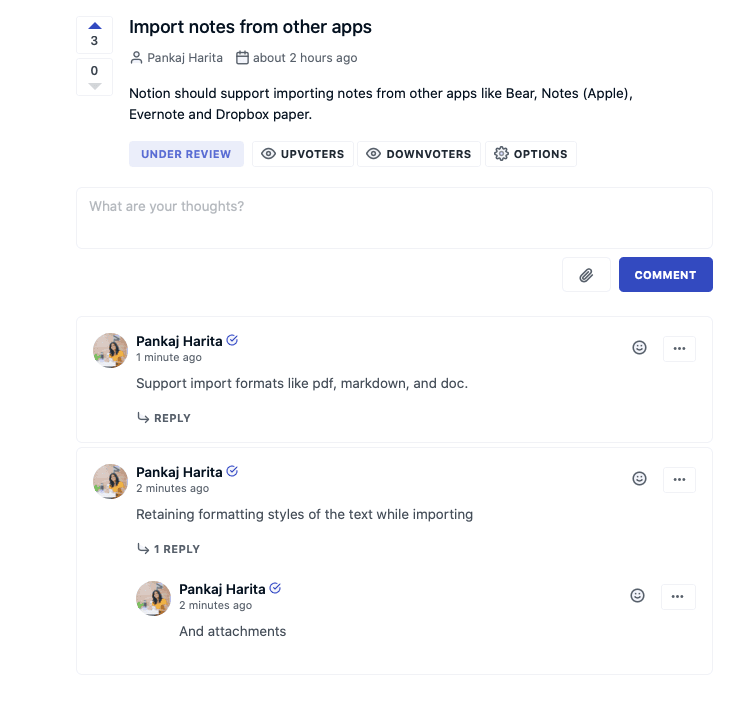737x724 pixels.
Task: Submit with the Comment button
Action: (666, 275)
